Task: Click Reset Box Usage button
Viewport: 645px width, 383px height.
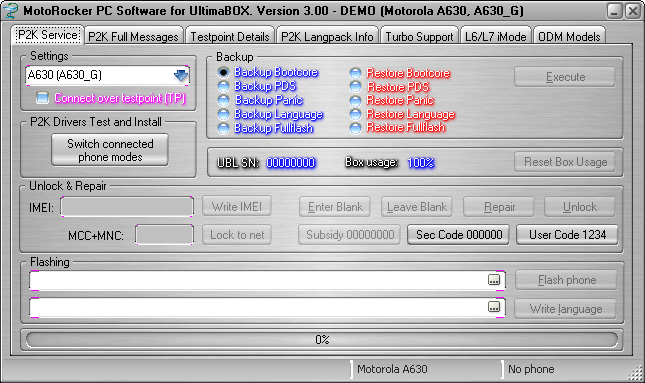Action: [565, 162]
